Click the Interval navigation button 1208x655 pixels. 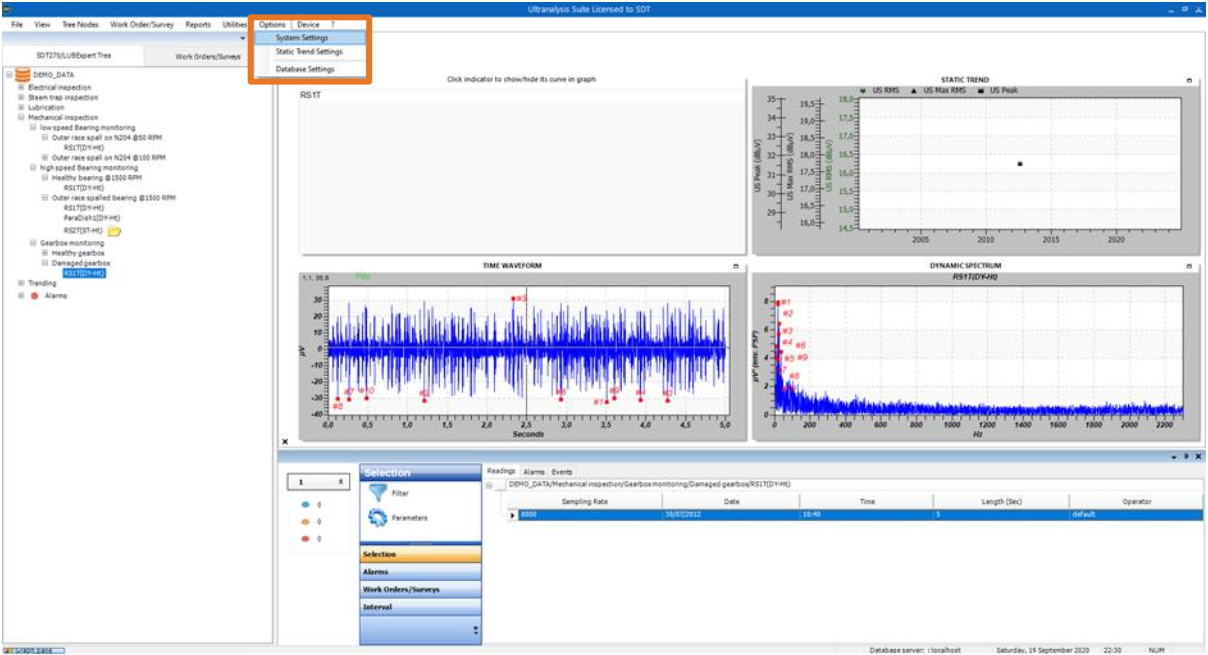[420, 607]
